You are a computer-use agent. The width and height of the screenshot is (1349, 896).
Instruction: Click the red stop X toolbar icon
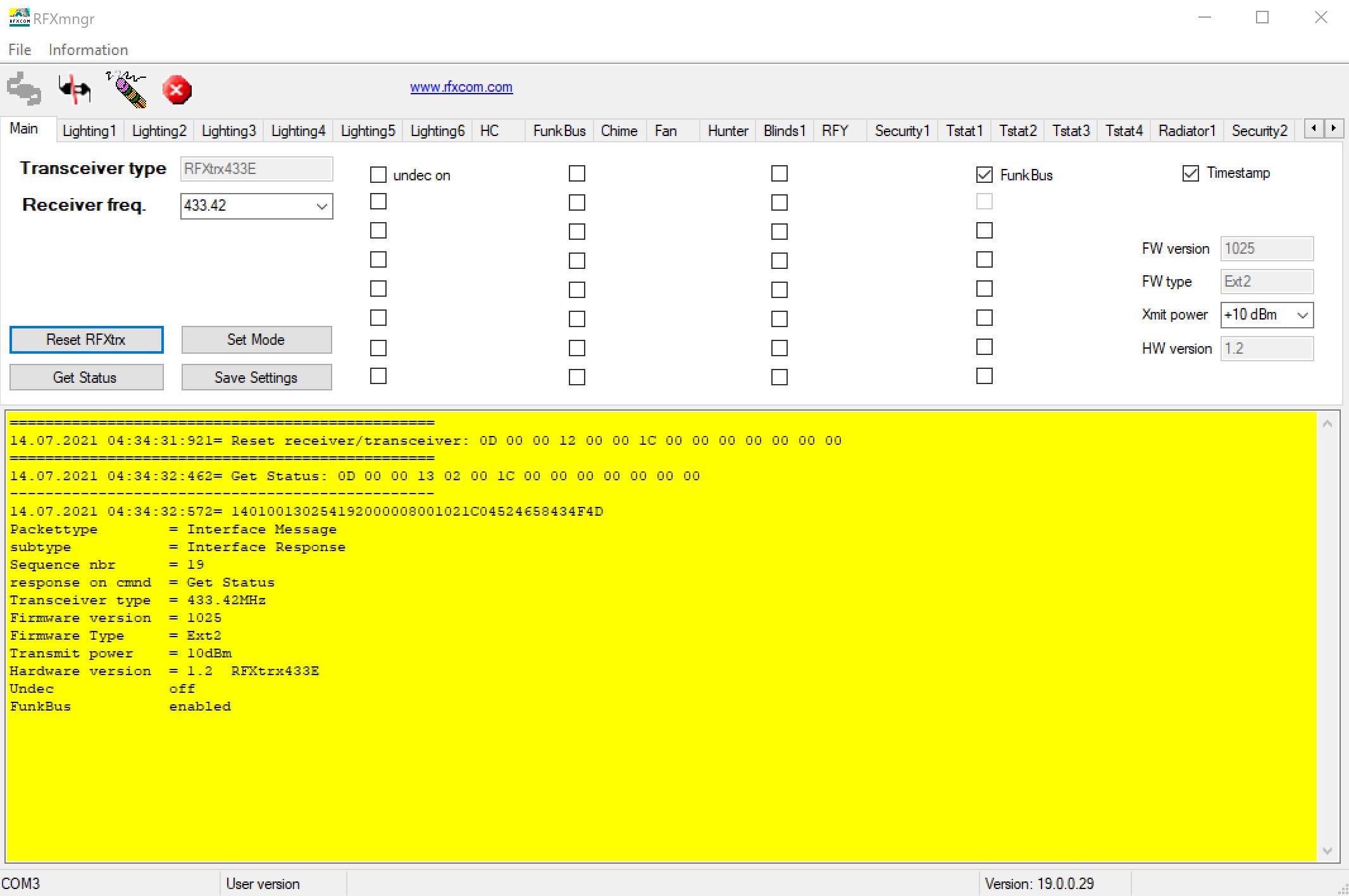pyautogui.click(x=177, y=90)
